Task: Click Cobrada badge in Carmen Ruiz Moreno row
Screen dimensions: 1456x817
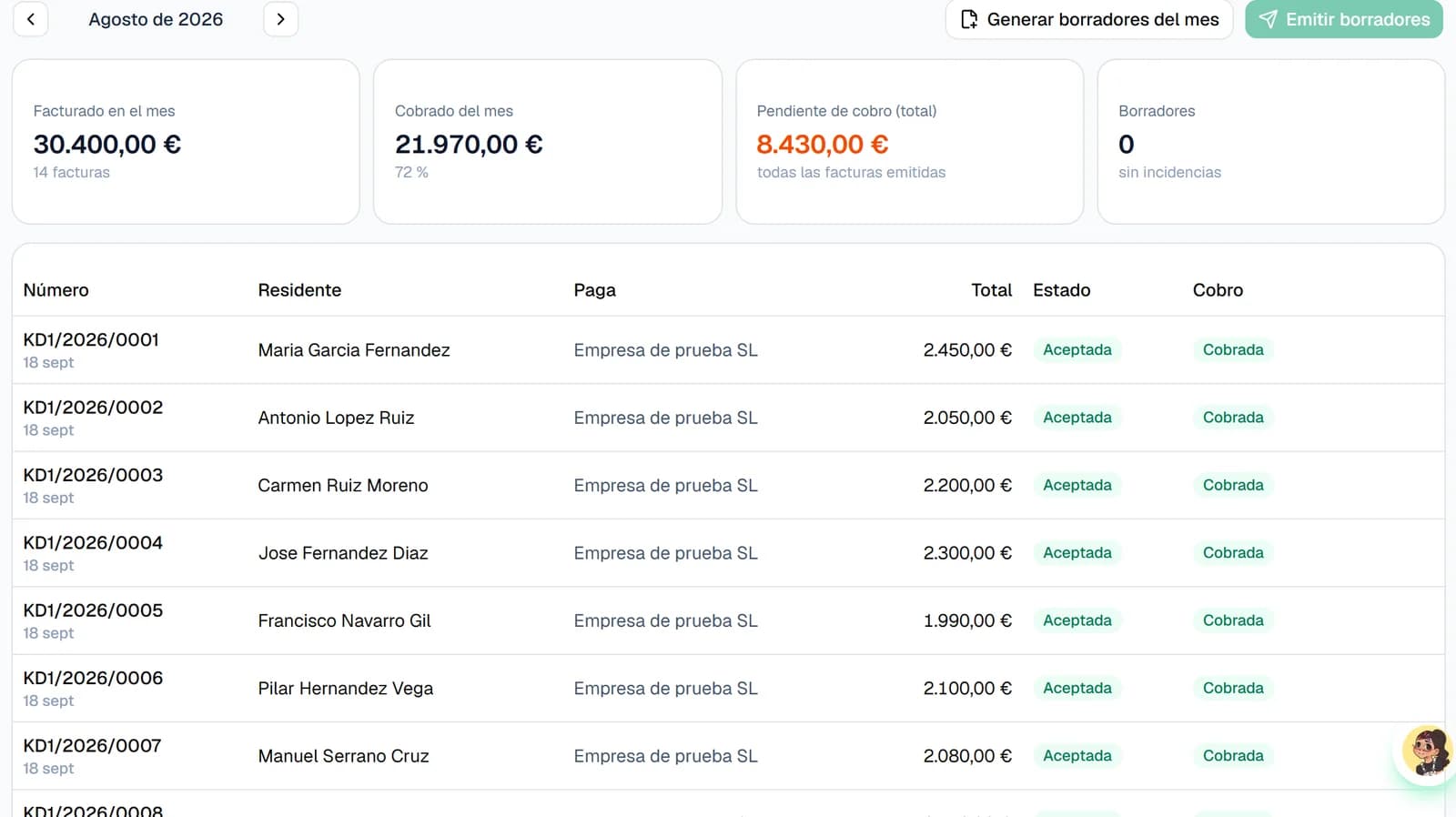Action: 1233,486
